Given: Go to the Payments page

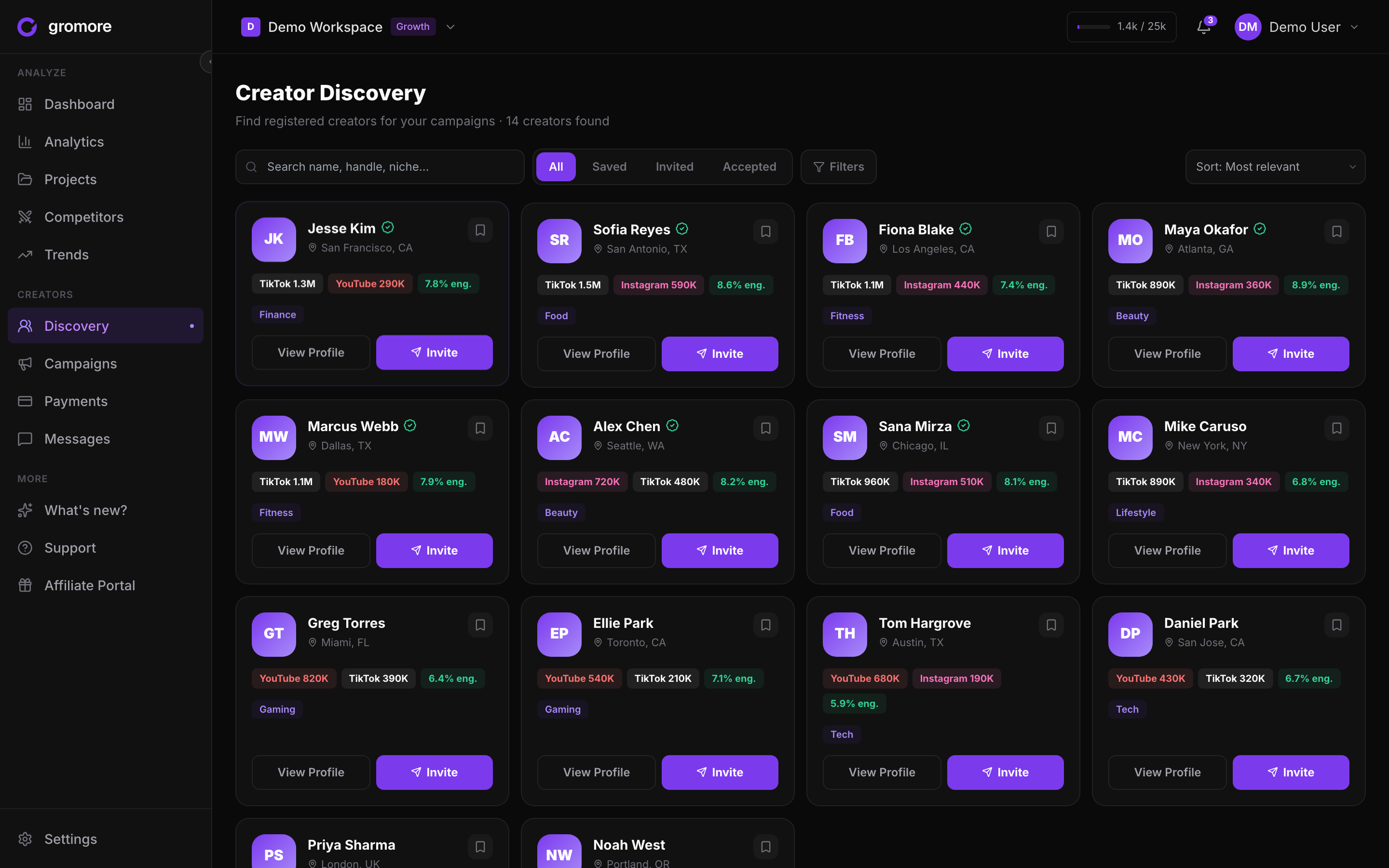Looking at the screenshot, I should (106, 401).
